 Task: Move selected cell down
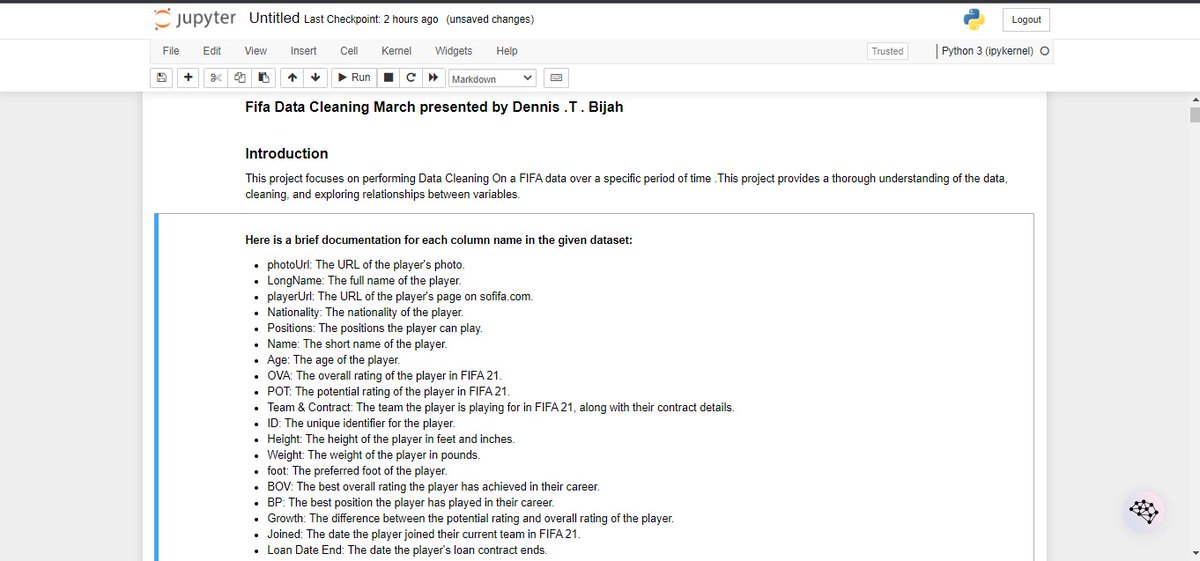(315, 77)
